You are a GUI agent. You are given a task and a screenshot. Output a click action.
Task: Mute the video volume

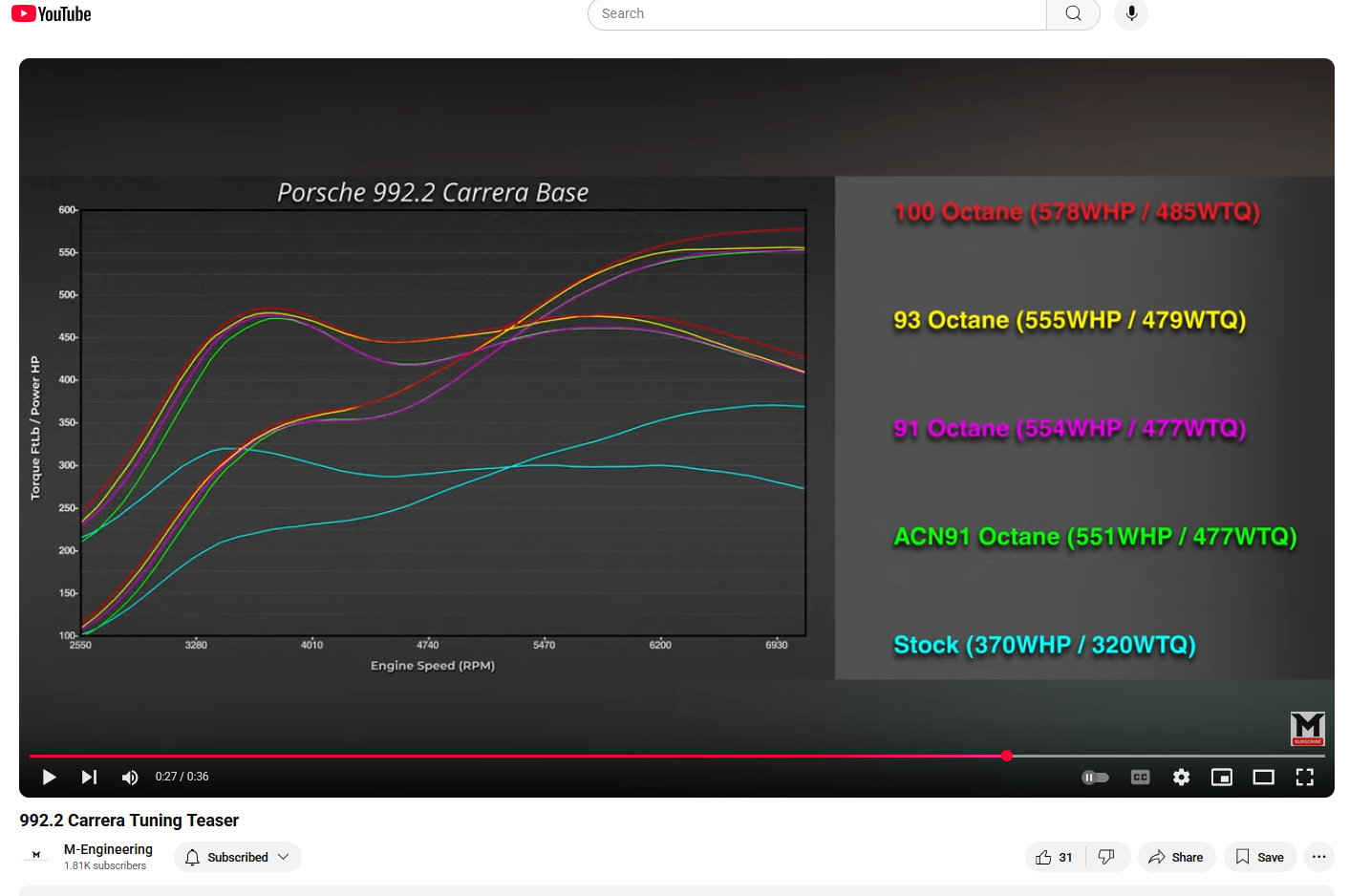[130, 777]
